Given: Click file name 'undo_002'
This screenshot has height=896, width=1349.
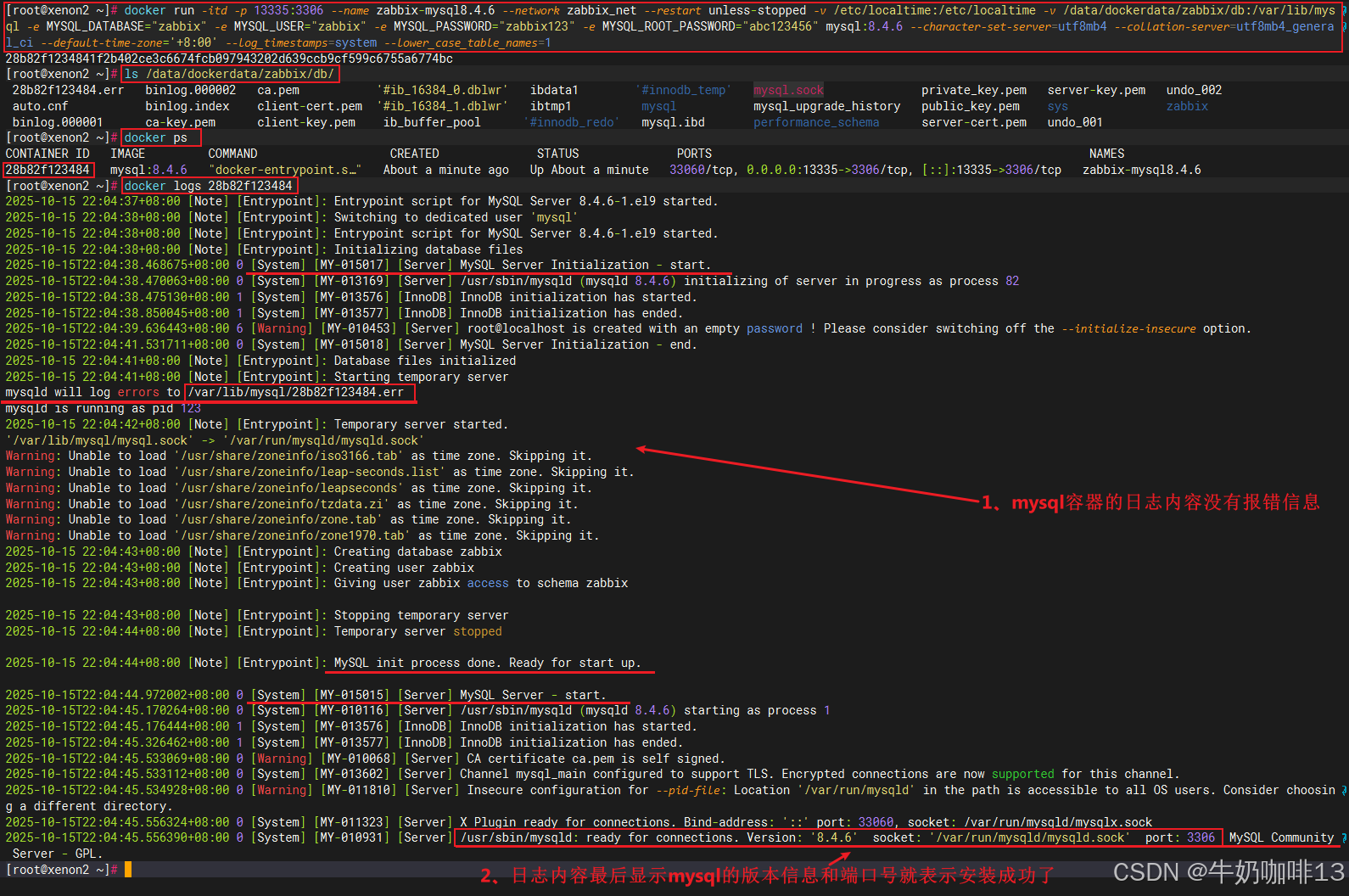Looking at the screenshot, I should coord(1194,90).
